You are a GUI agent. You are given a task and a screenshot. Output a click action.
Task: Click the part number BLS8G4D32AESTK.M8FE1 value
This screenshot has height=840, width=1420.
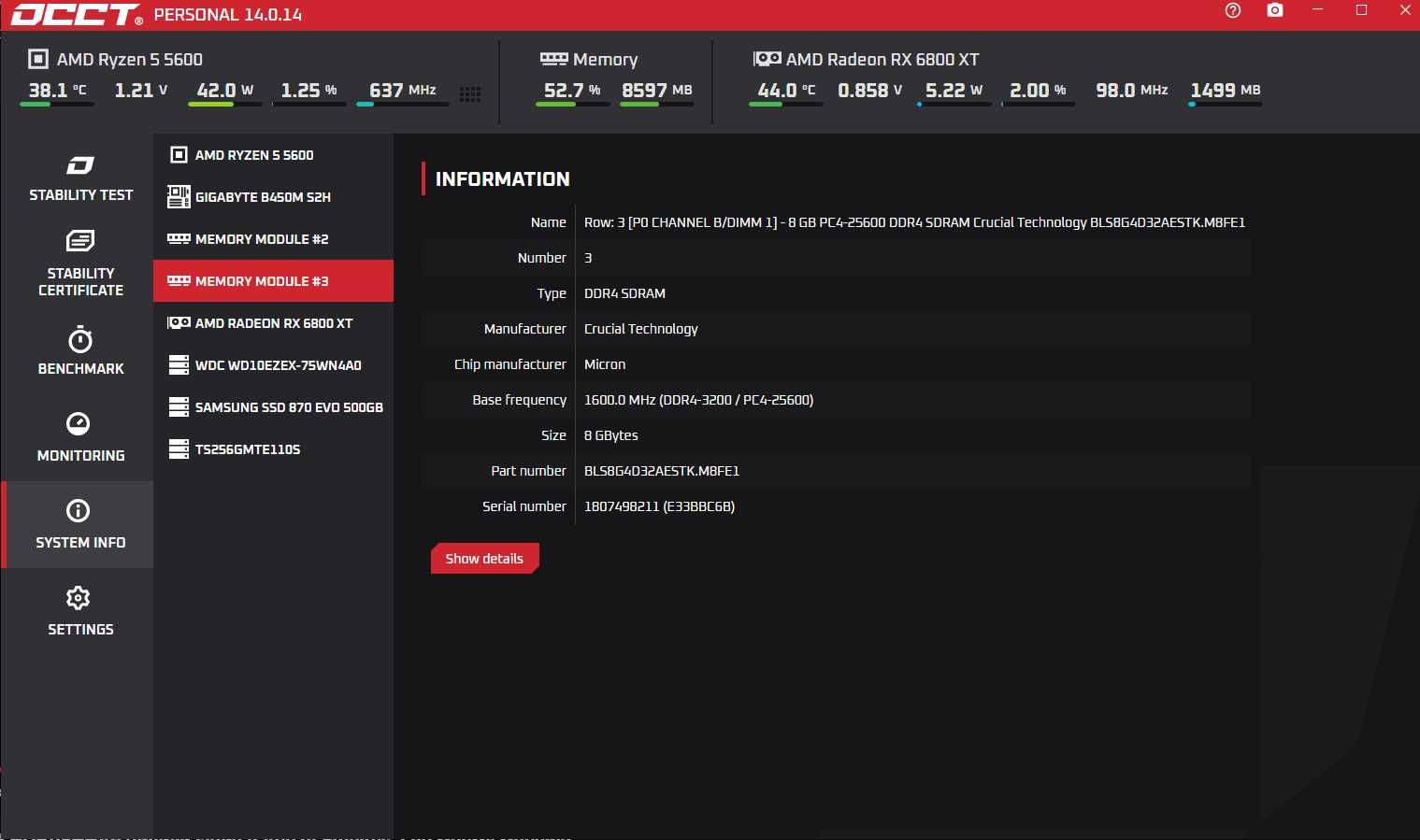(662, 471)
